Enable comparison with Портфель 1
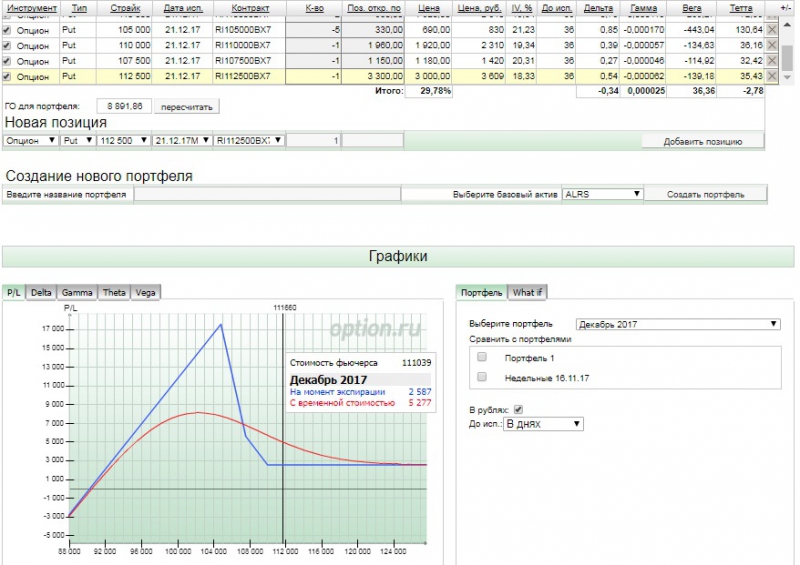 [x=483, y=357]
